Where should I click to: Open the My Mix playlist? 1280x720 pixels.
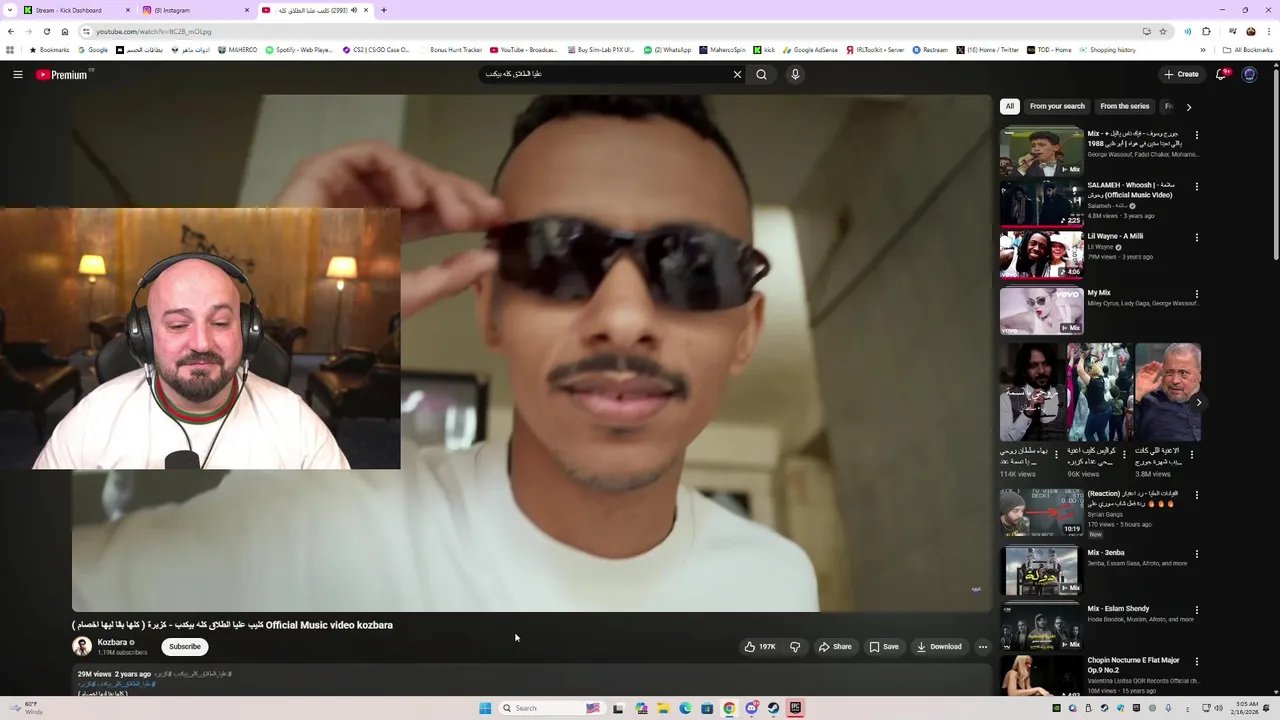[x=1041, y=311]
